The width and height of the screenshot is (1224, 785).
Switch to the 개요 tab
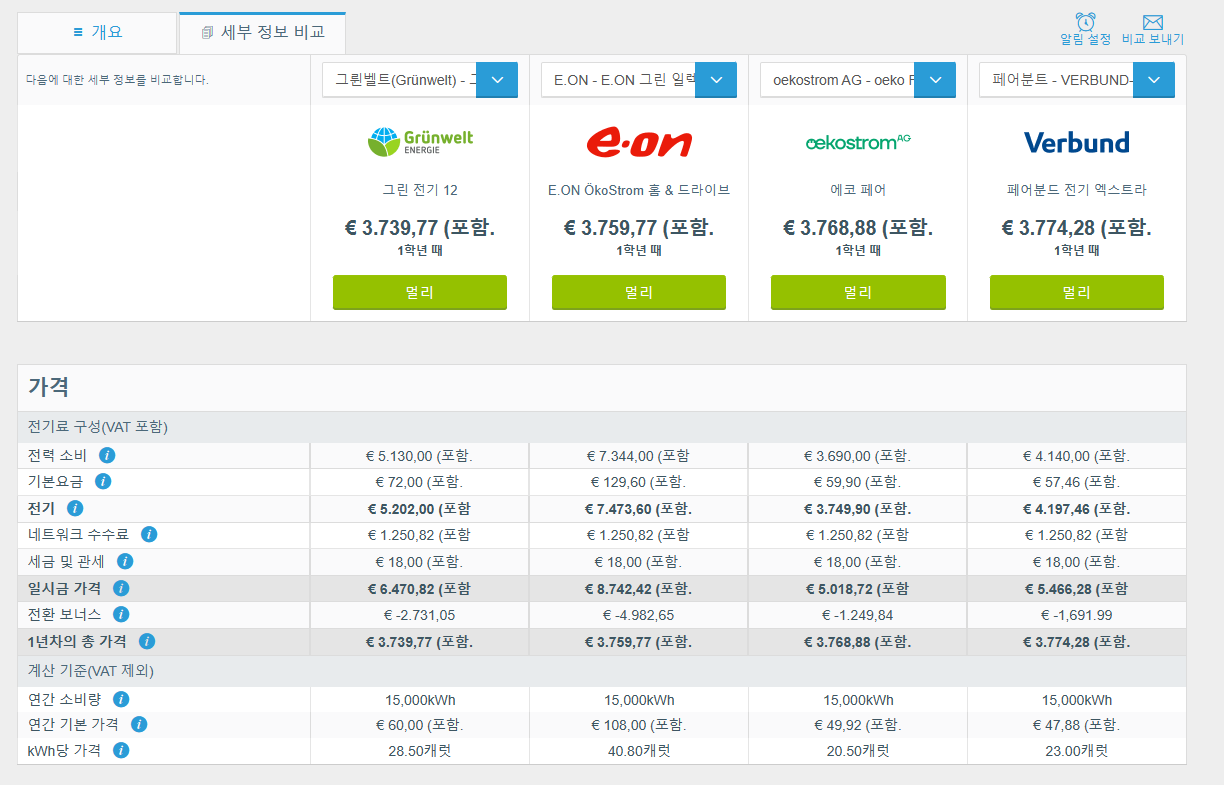click(x=97, y=32)
